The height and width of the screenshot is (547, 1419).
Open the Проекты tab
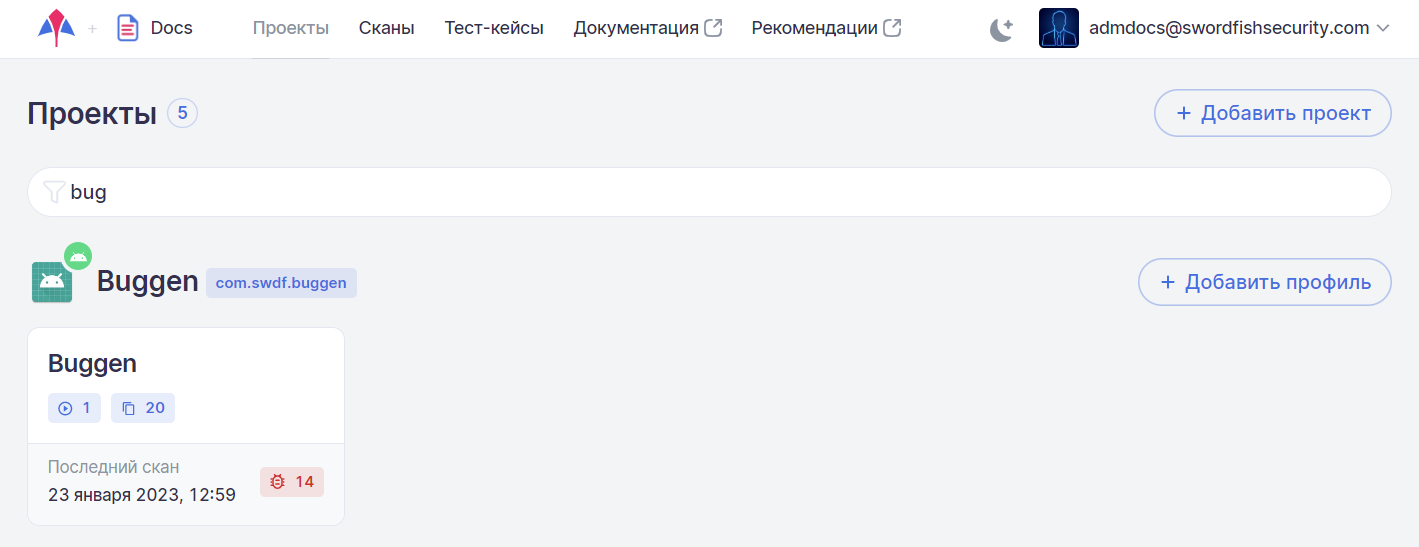click(290, 28)
